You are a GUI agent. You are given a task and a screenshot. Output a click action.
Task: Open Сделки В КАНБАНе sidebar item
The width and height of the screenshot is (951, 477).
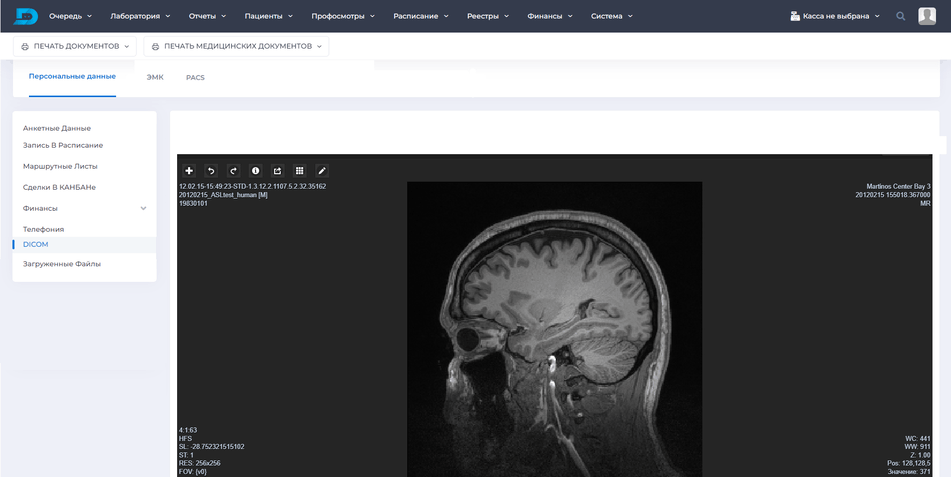coord(59,188)
